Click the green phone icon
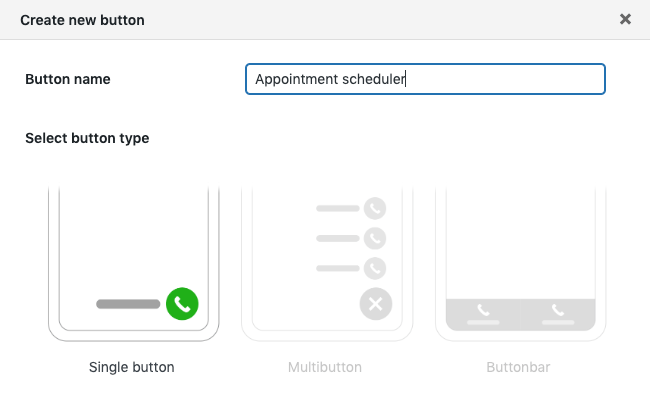Screen dimensions: 650x410 182,304
